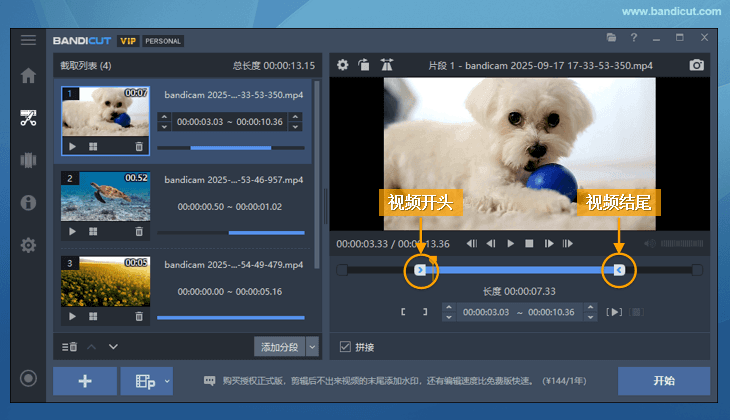Expand the 添加分段 dropdown arrow
The height and width of the screenshot is (420, 730).
(312, 347)
